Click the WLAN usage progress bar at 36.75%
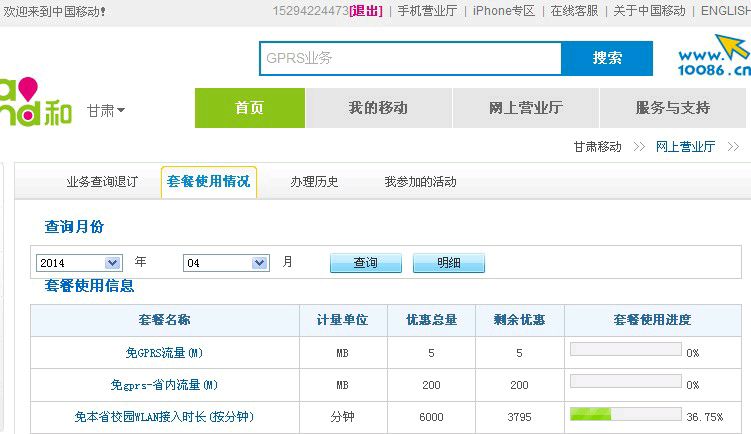751x434 pixels. pos(626,413)
